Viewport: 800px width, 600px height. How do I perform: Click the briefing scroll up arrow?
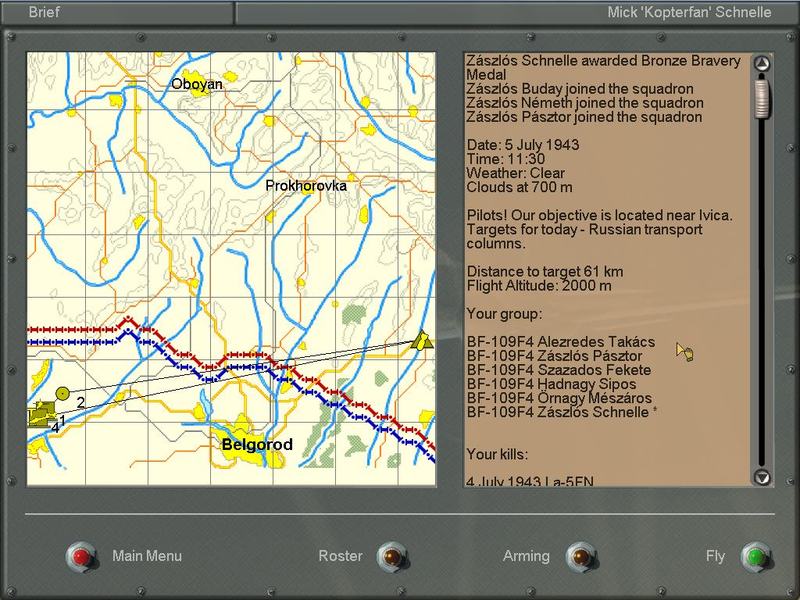click(x=762, y=64)
